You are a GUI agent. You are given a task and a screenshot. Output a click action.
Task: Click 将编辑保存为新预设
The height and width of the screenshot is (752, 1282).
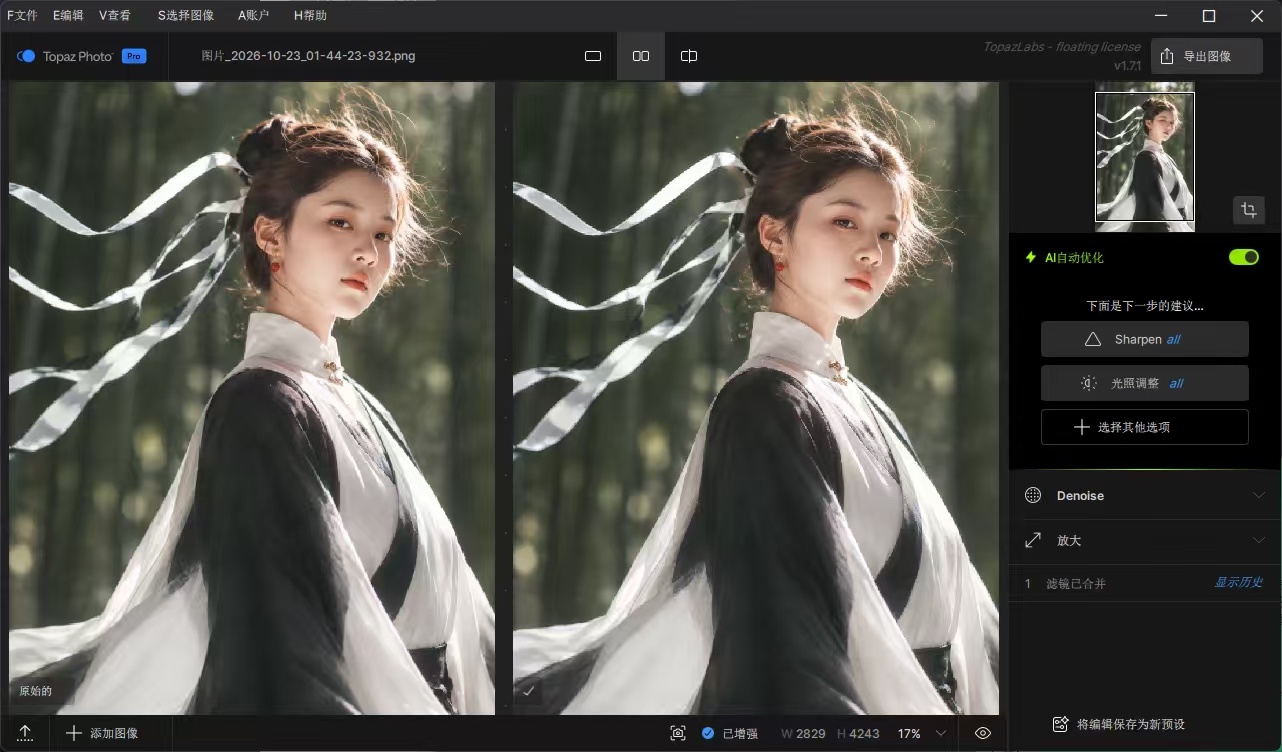(1118, 724)
